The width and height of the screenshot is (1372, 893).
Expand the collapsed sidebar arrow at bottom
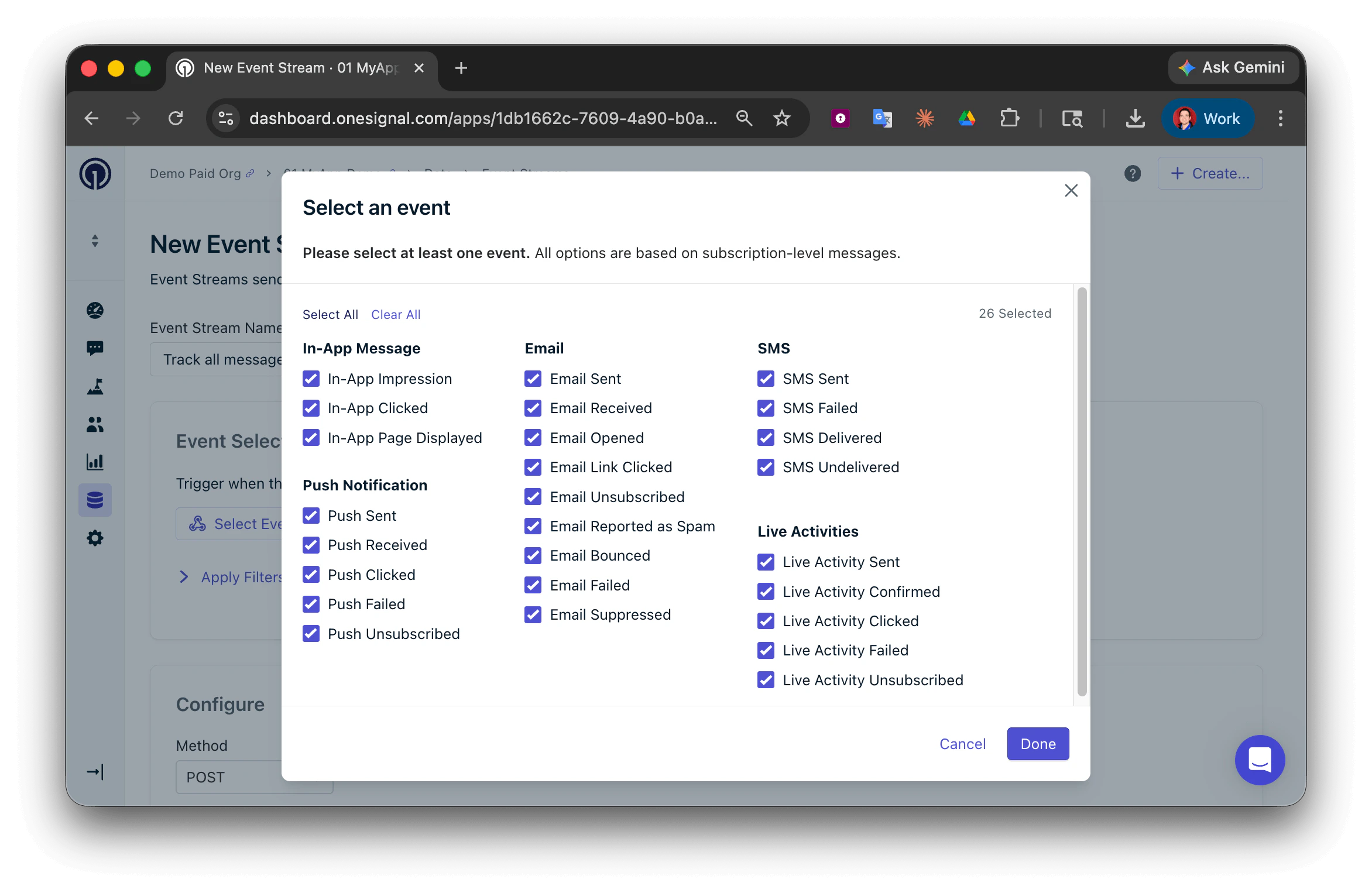coord(95,772)
